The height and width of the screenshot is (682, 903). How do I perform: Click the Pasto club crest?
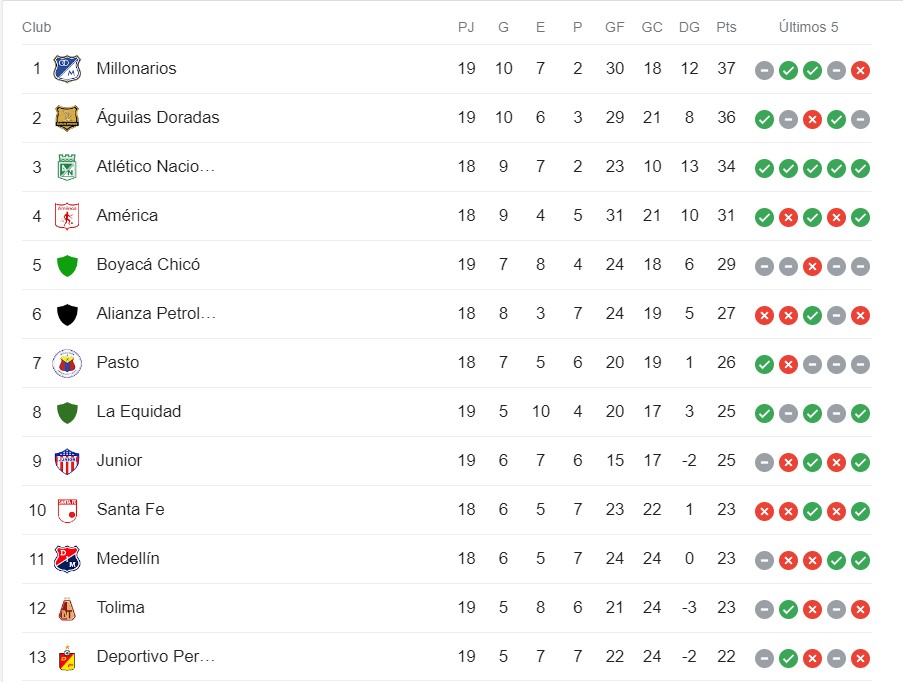[x=67, y=363]
